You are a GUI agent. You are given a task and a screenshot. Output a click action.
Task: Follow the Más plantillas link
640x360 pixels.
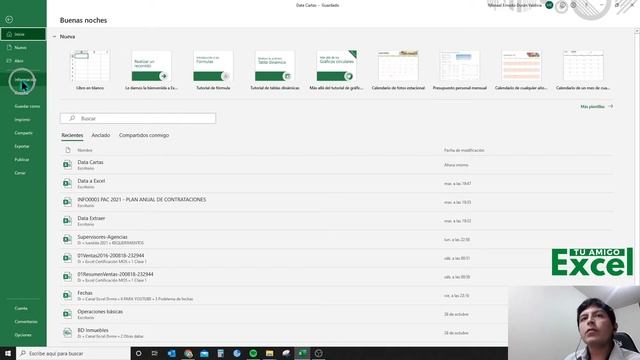[596, 107]
